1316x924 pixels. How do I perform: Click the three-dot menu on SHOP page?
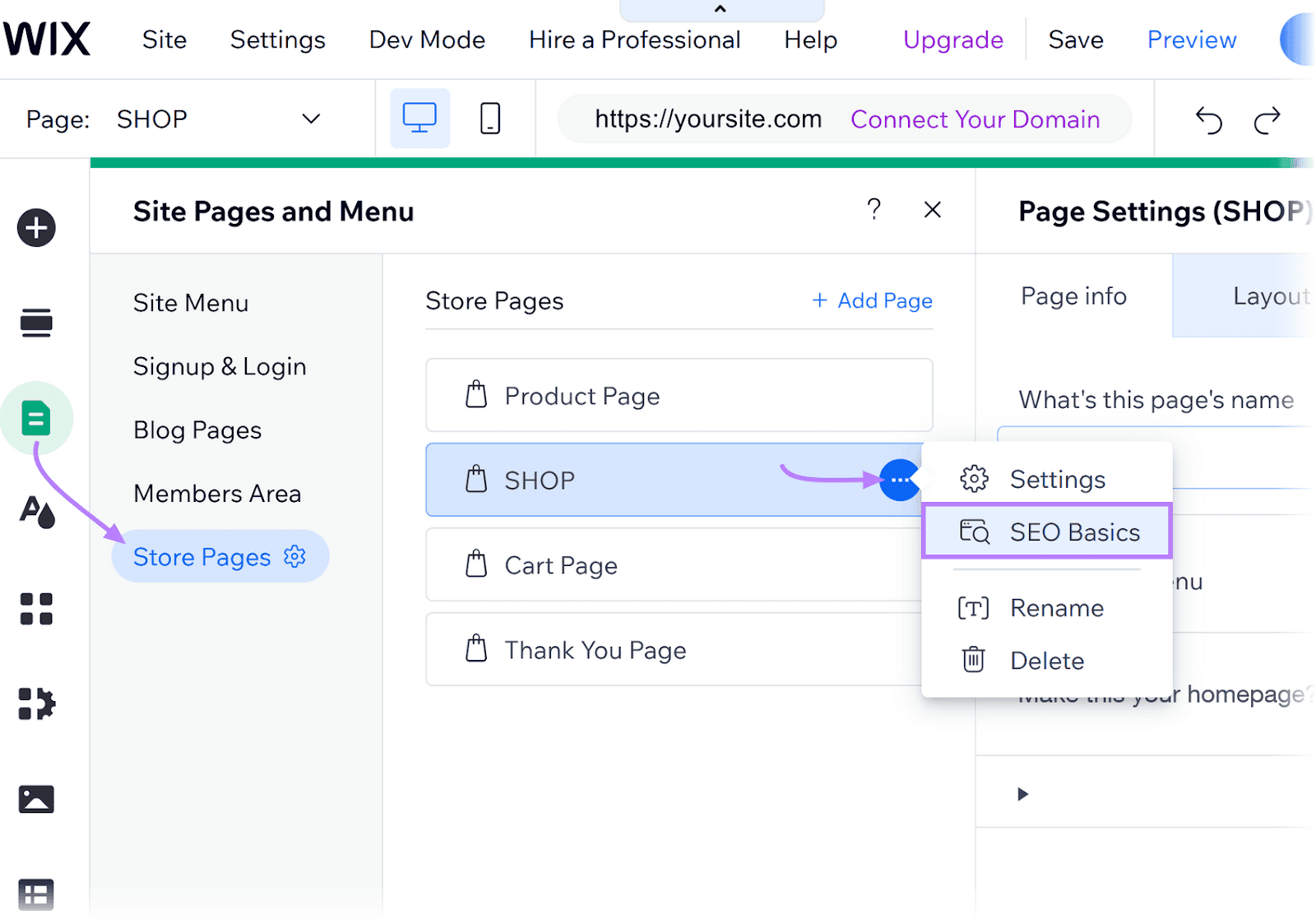[899, 480]
